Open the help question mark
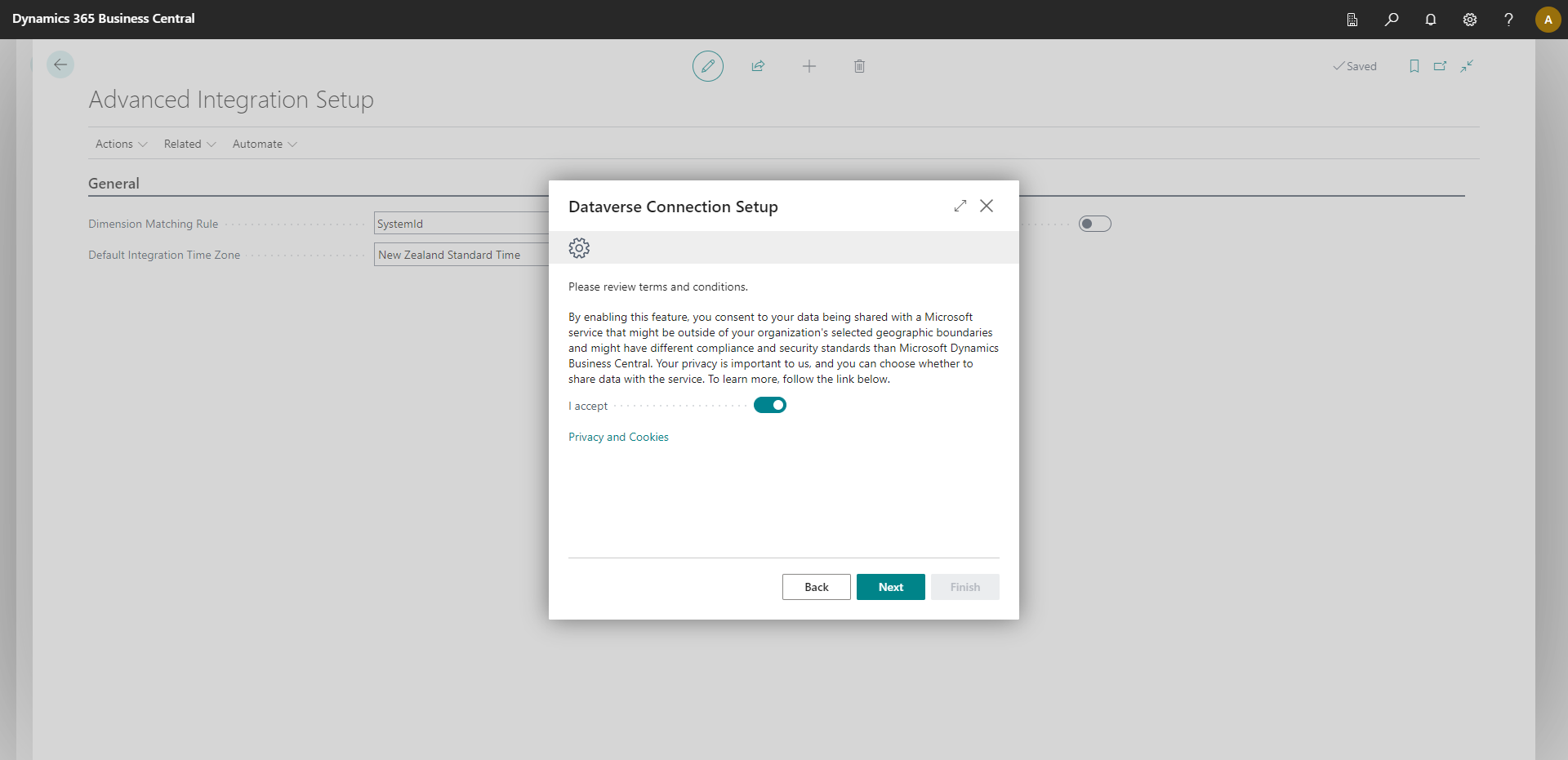1568x760 pixels. [x=1508, y=20]
